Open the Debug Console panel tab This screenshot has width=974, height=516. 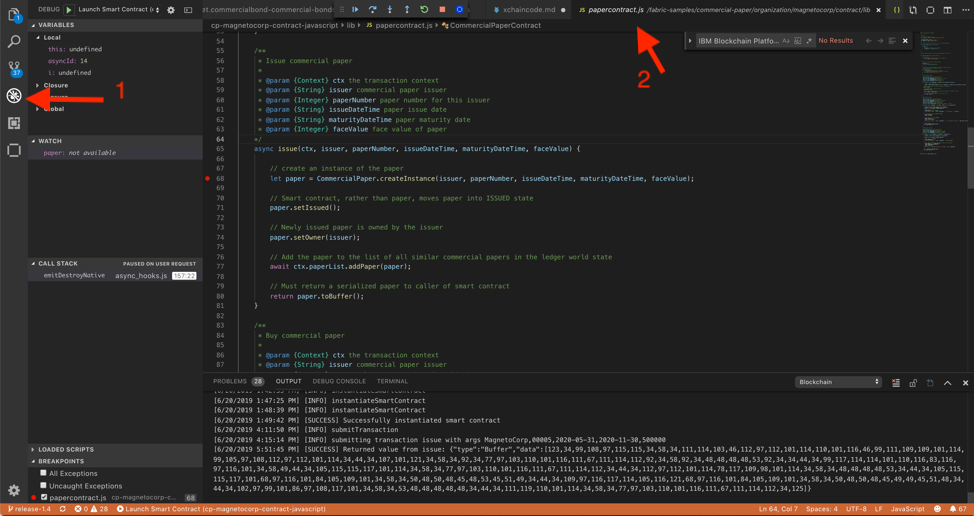click(x=339, y=381)
